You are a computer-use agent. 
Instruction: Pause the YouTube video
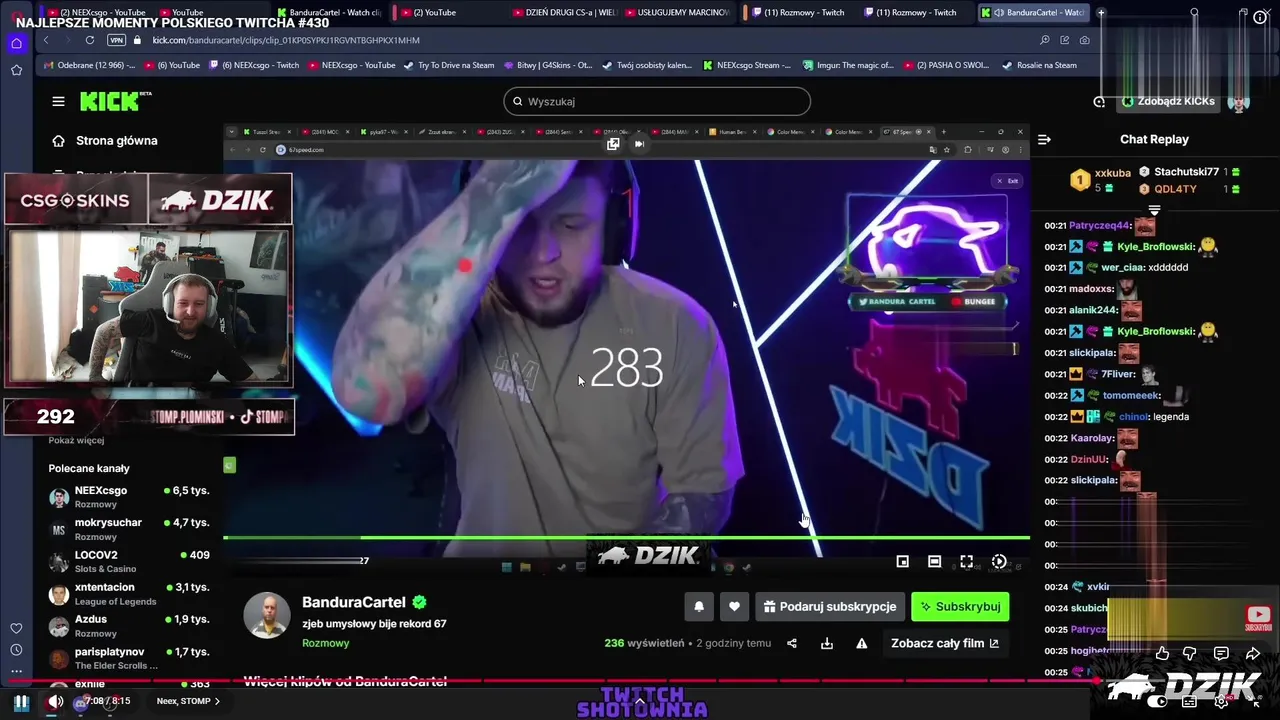click(x=20, y=702)
